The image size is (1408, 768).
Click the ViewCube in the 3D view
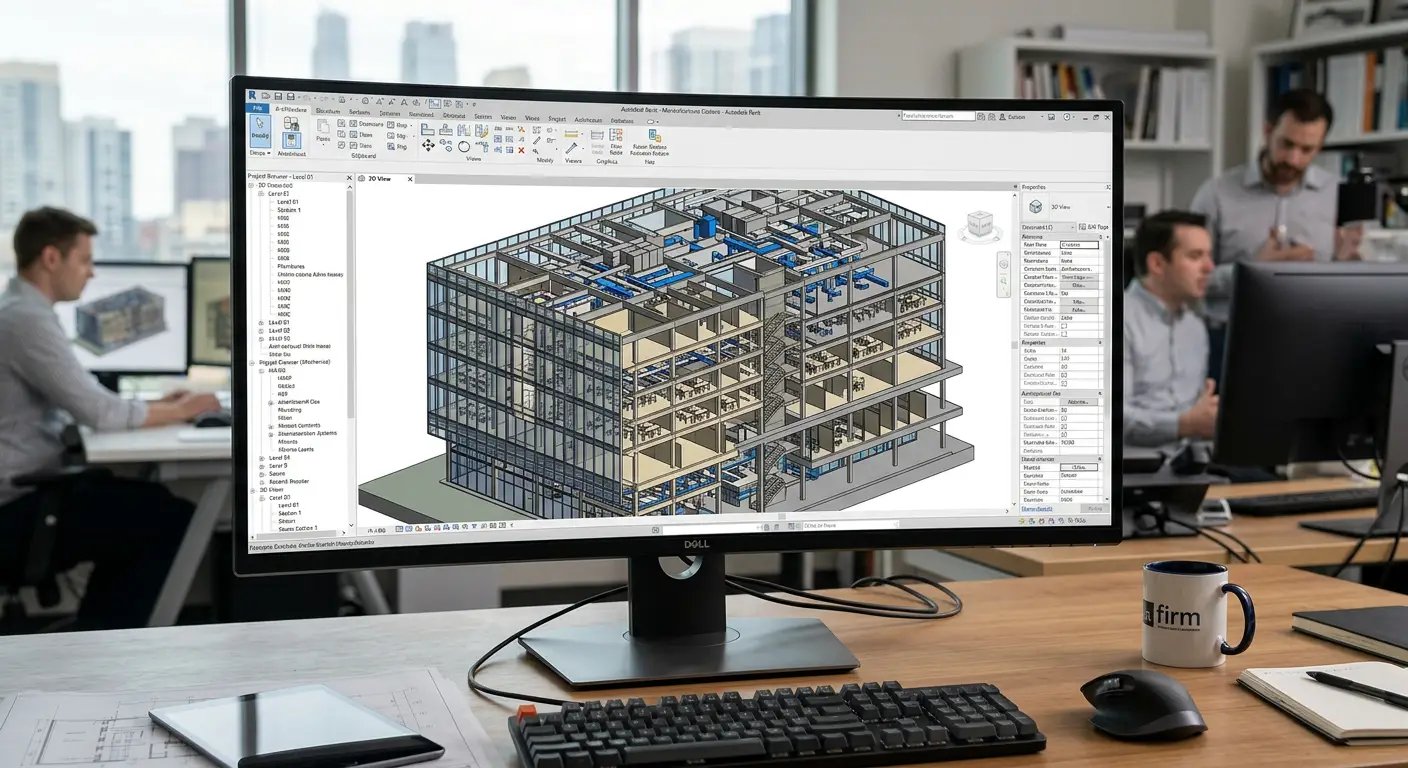coord(980,223)
